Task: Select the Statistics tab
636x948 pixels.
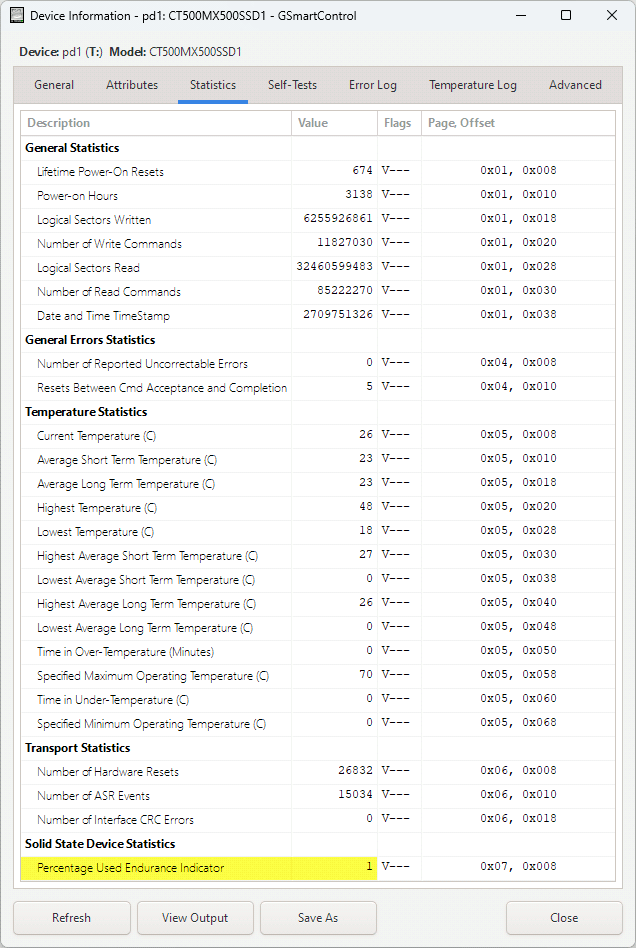Action: [x=213, y=85]
